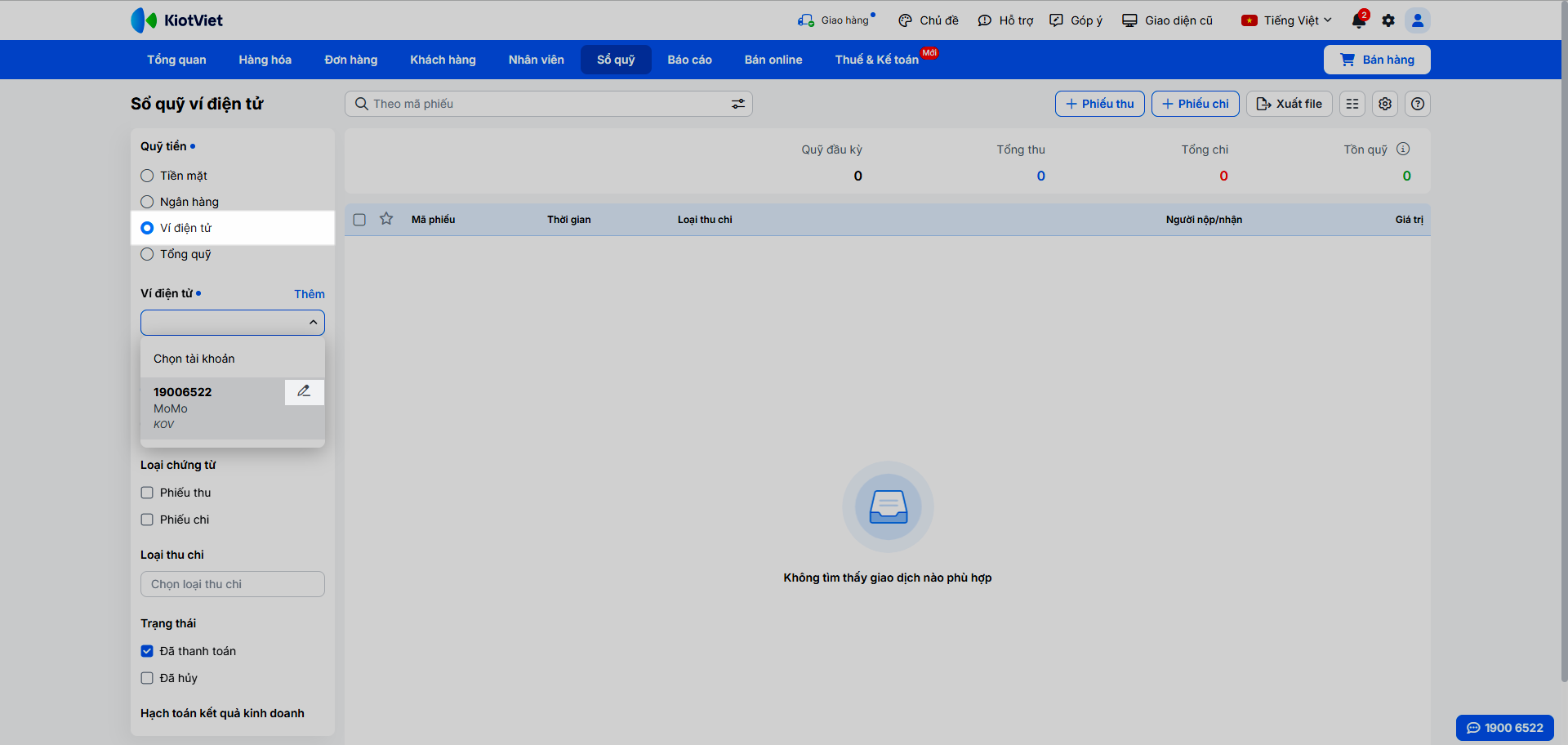Sort by Giá trị column header
The image size is (1568, 745).
tap(1410, 220)
